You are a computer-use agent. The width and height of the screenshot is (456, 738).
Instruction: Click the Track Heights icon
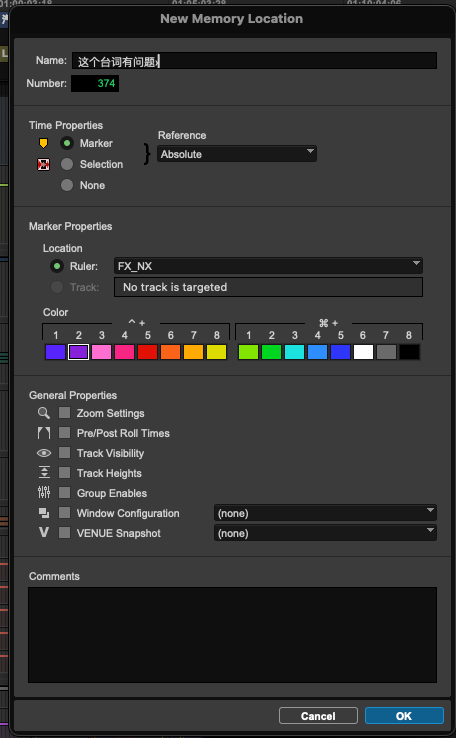[x=44, y=473]
